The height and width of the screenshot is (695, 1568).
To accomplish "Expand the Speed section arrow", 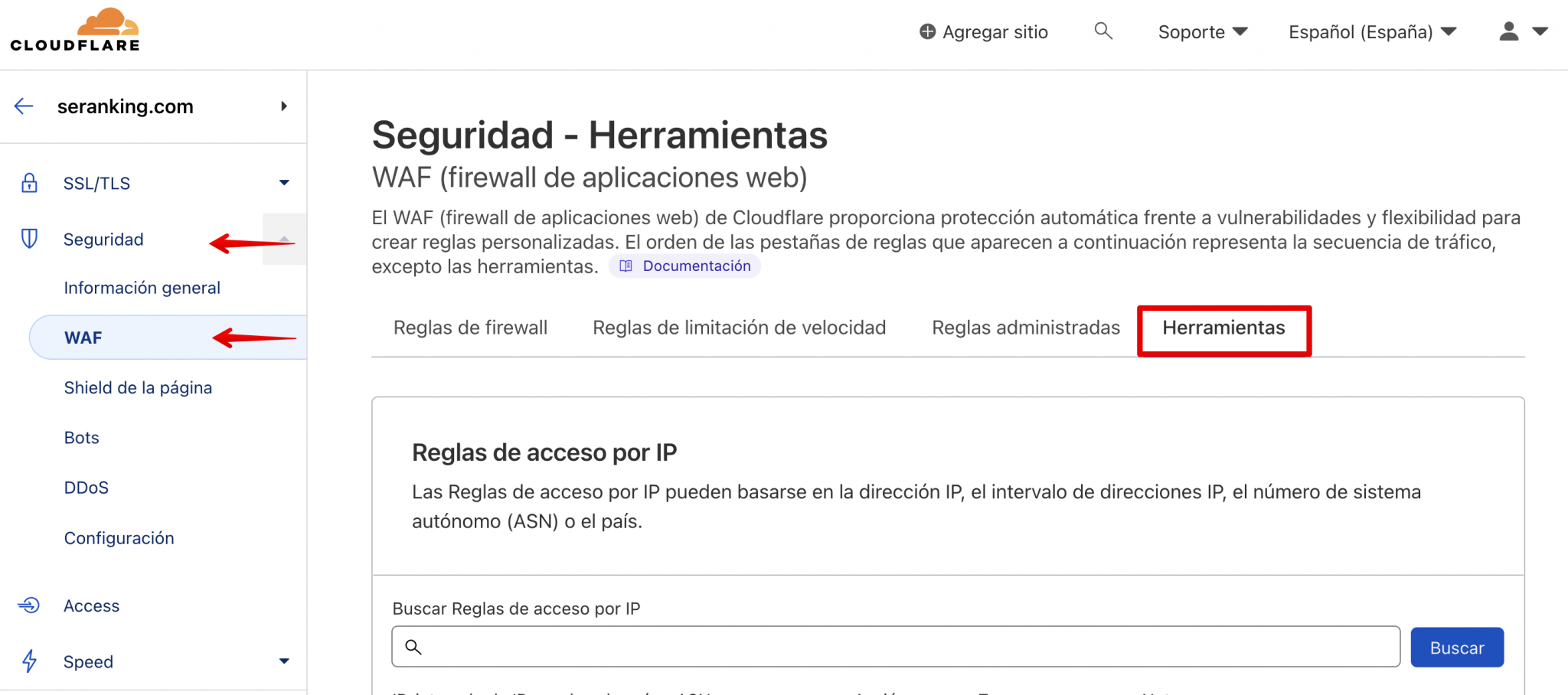I will [284, 661].
